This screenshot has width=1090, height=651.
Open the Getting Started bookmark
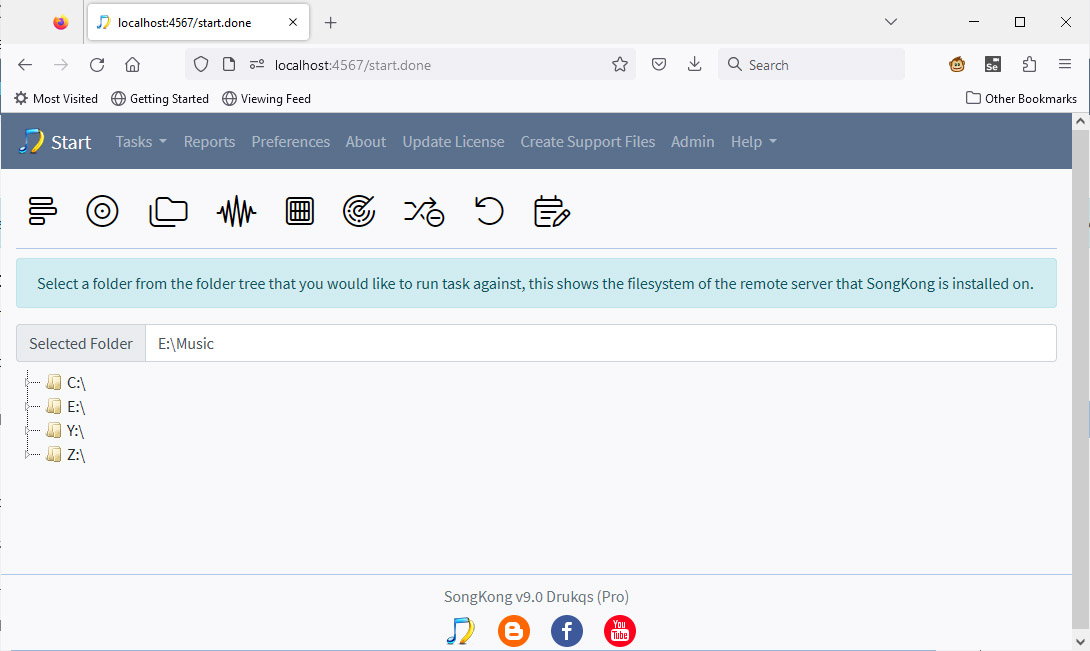click(160, 99)
